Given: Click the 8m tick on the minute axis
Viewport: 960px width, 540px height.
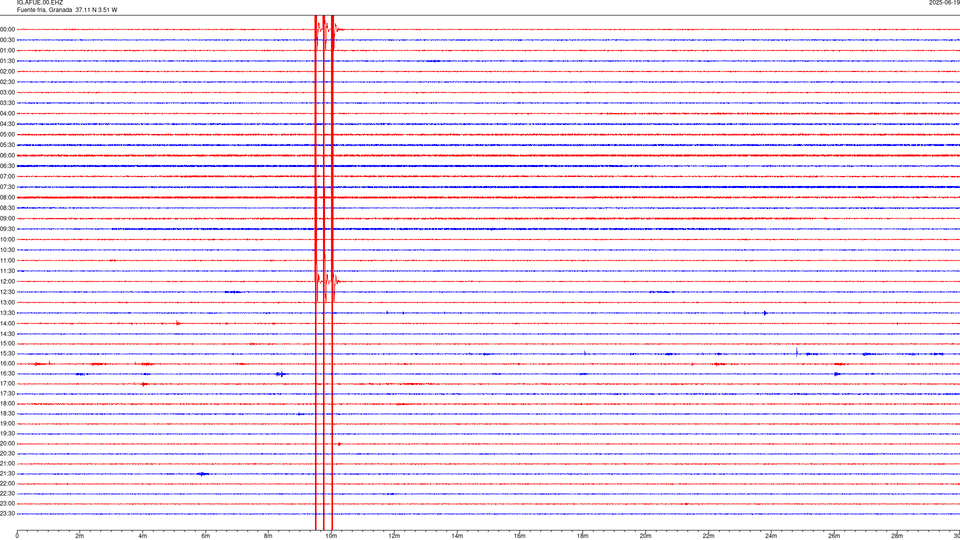Looking at the screenshot, I should [268, 536].
